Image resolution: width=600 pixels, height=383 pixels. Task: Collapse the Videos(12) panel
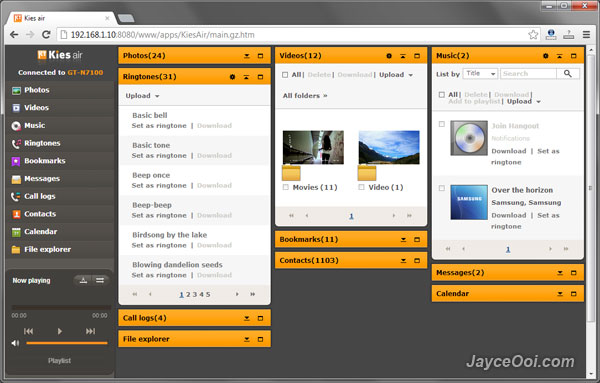403,56
